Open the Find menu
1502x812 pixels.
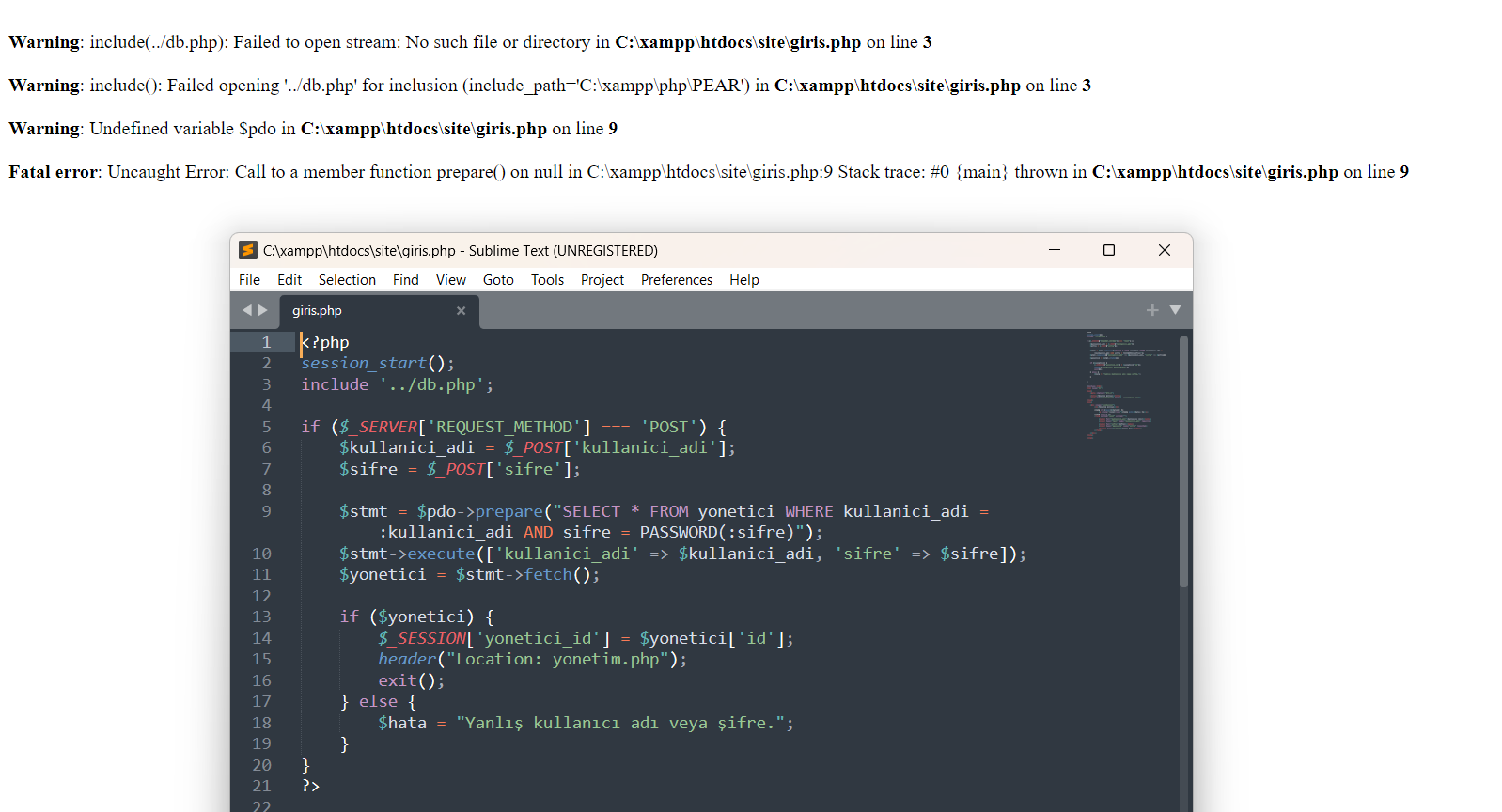(406, 280)
